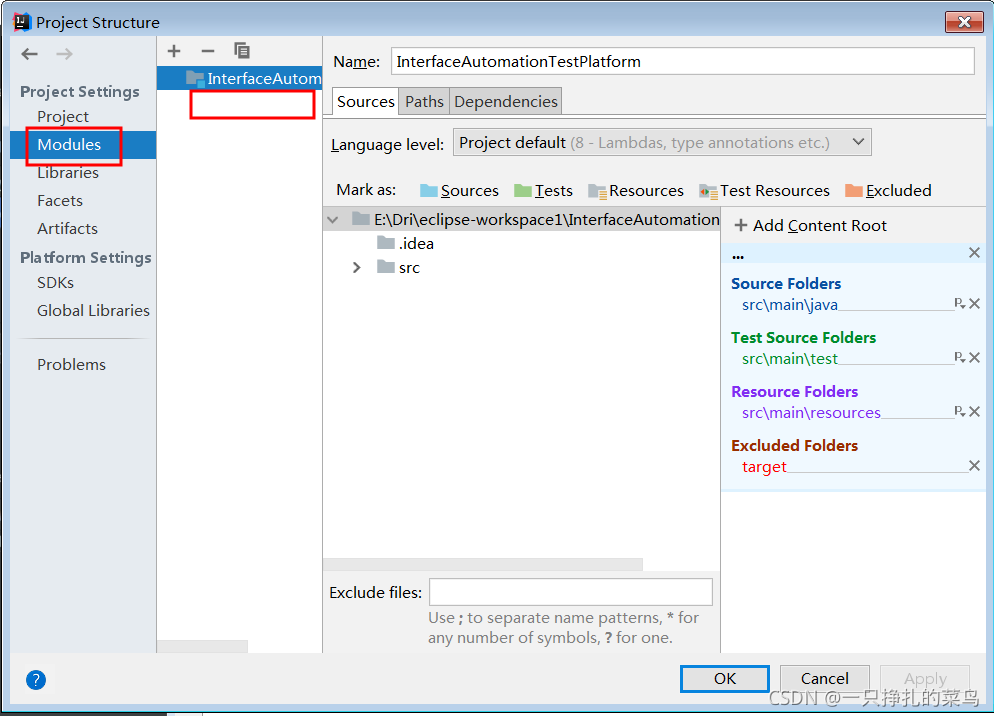Click the folder tree horizontal scrollbar
The width and height of the screenshot is (994, 716).
click(x=483, y=564)
